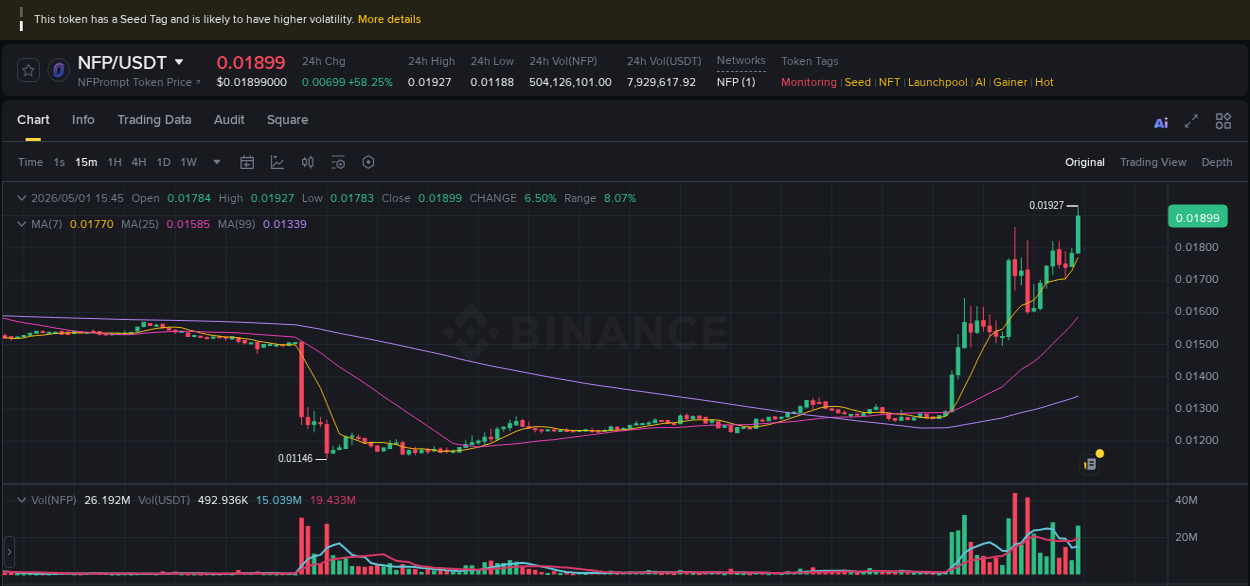Click the hexagon chart preferences icon
Screen dimensions: 1250x586
coord(368,162)
